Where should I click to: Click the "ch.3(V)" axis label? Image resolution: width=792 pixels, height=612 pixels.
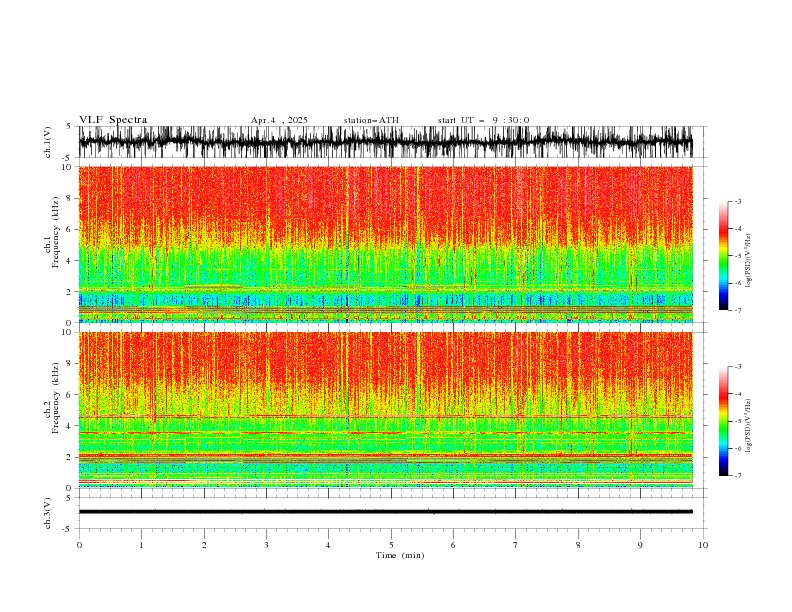click(x=48, y=513)
